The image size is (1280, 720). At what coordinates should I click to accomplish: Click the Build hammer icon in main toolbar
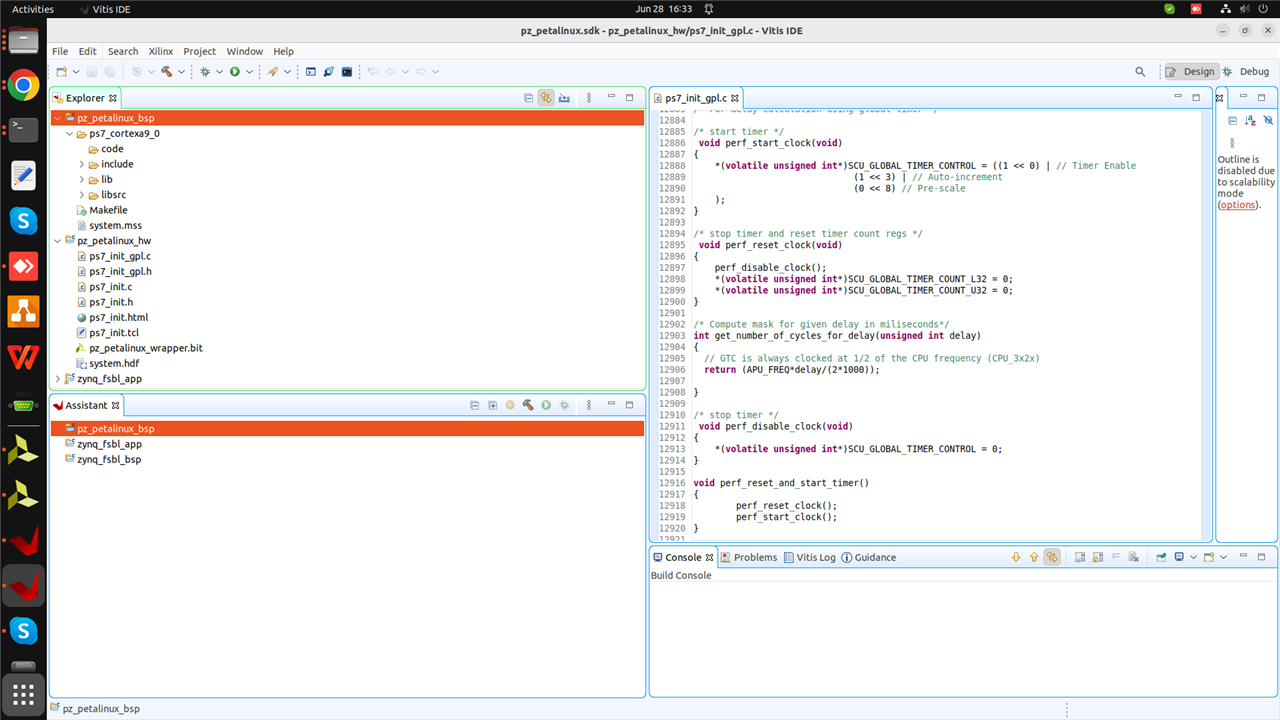coord(166,72)
